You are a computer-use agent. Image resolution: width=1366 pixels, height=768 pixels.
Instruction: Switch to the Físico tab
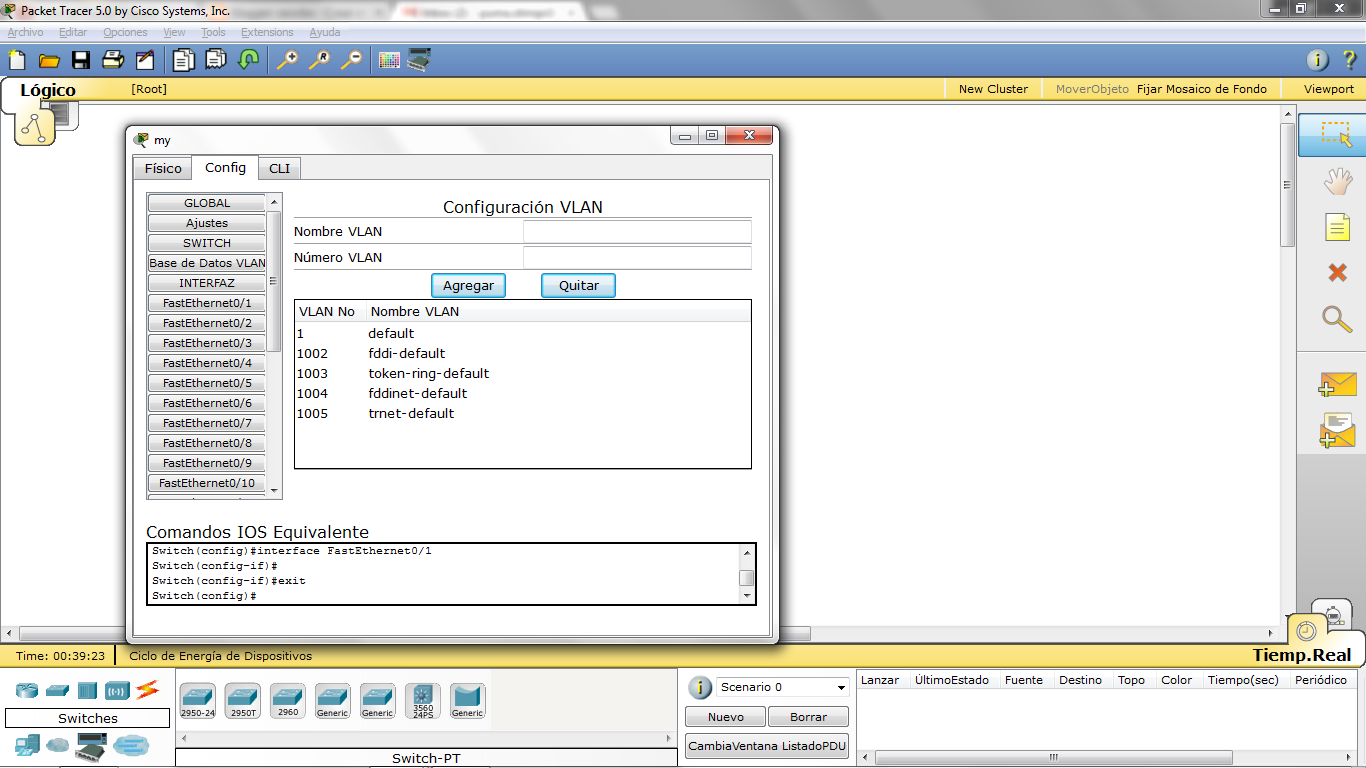click(163, 168)
